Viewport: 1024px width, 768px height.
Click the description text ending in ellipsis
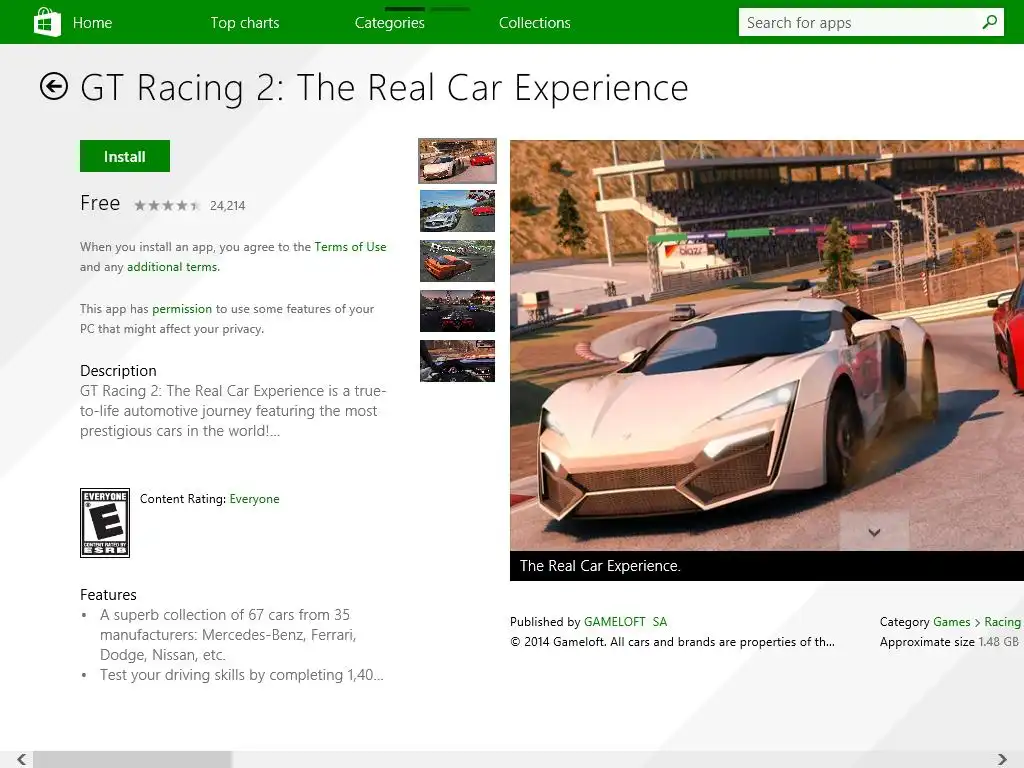[x=233, y=411]
